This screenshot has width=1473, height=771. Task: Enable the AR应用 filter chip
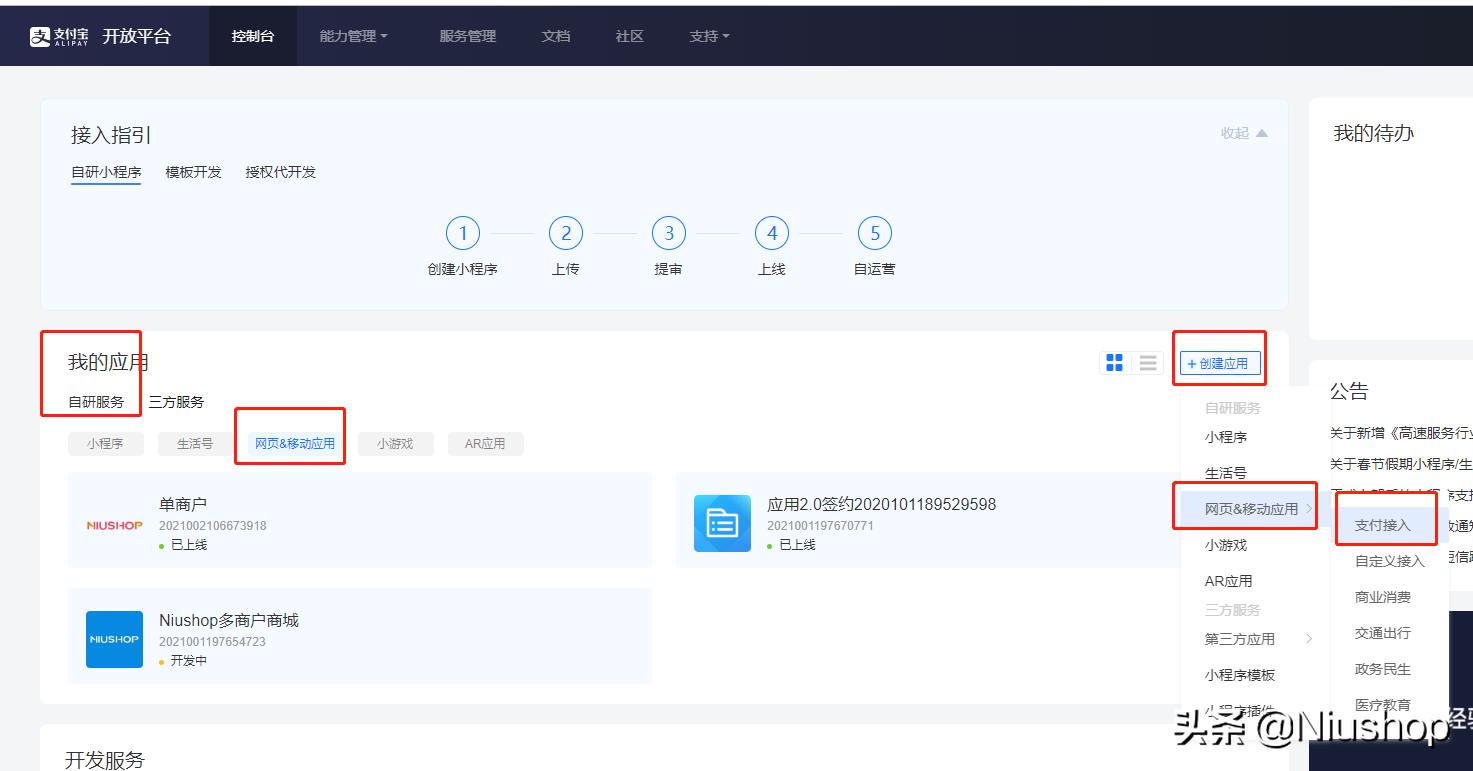[x=486, y=443]
